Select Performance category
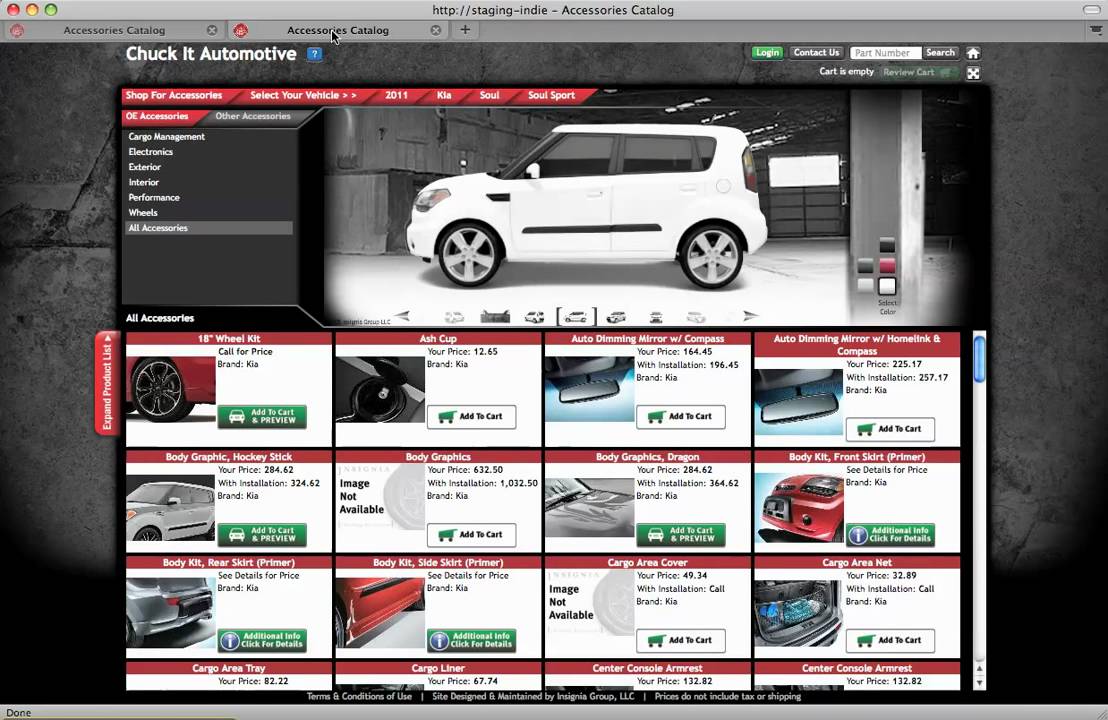This screenshot has height=720, width=1108. pyautogui.click(x=154, y=198)
